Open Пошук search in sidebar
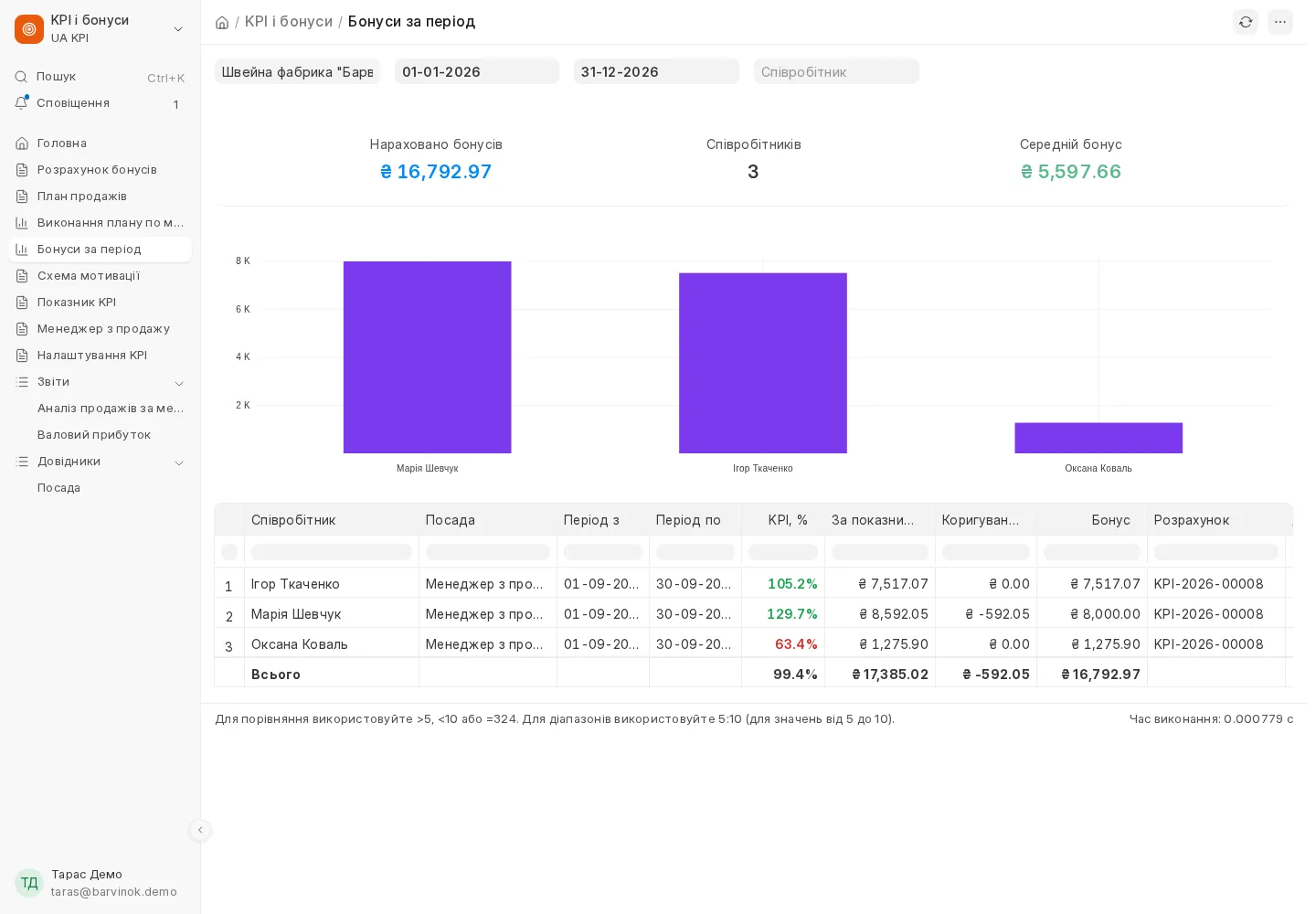The image size is (1316, 914). [x=100, y=77]
